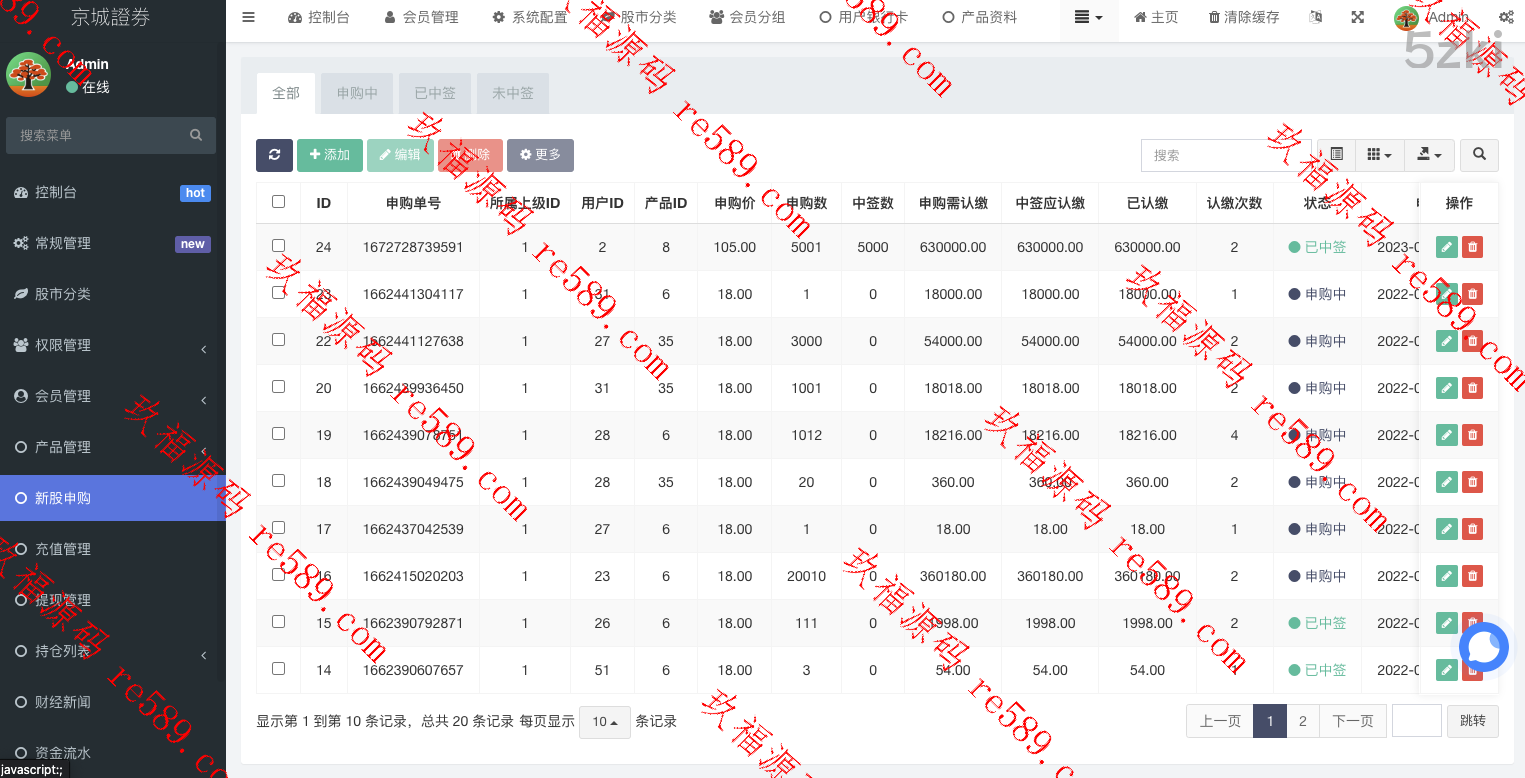Click the refresh icon button in toolbar
This screenshot has width=1525, height=778.
274,155
